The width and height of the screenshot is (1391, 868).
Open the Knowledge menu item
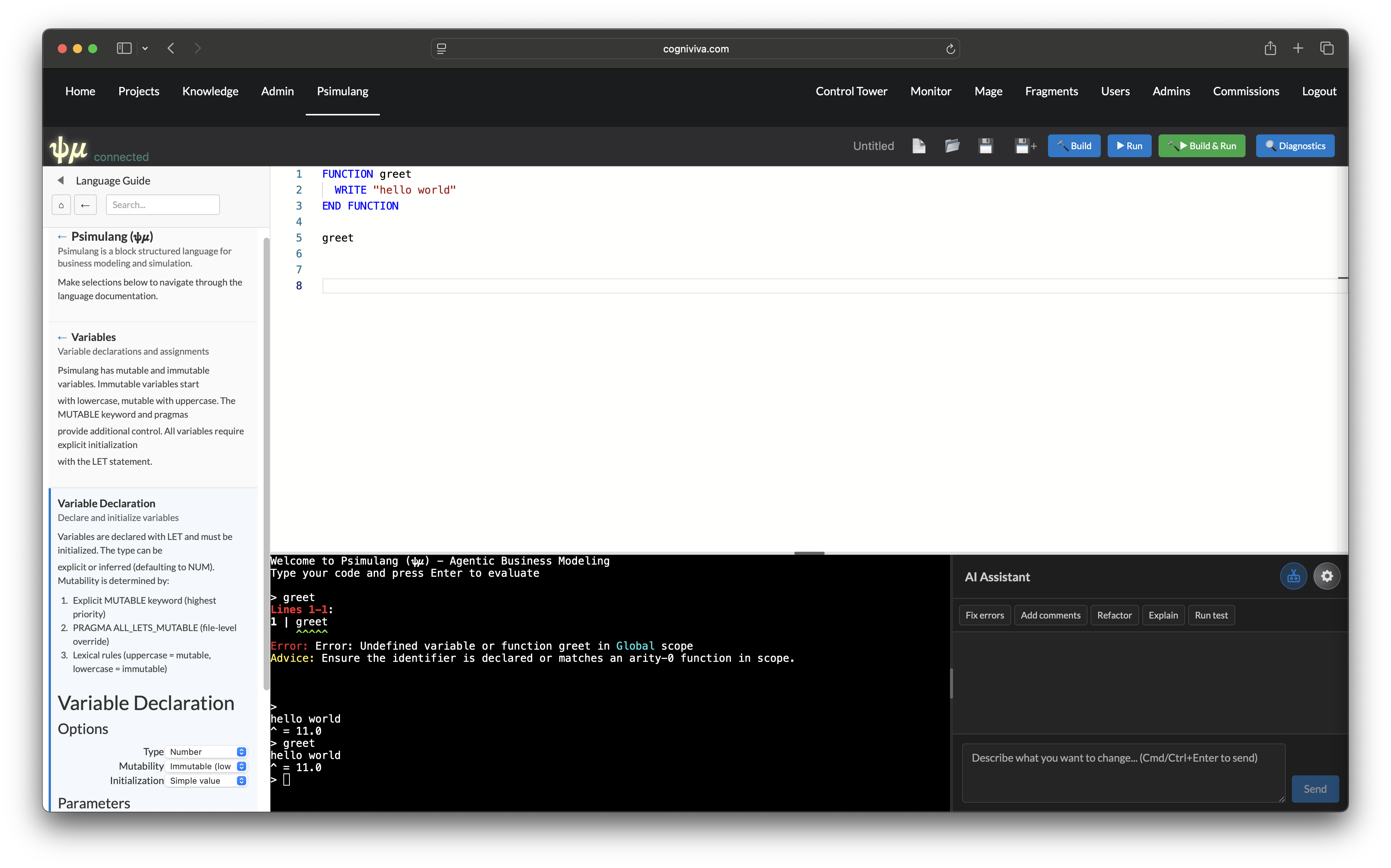[x=210, y=91]
